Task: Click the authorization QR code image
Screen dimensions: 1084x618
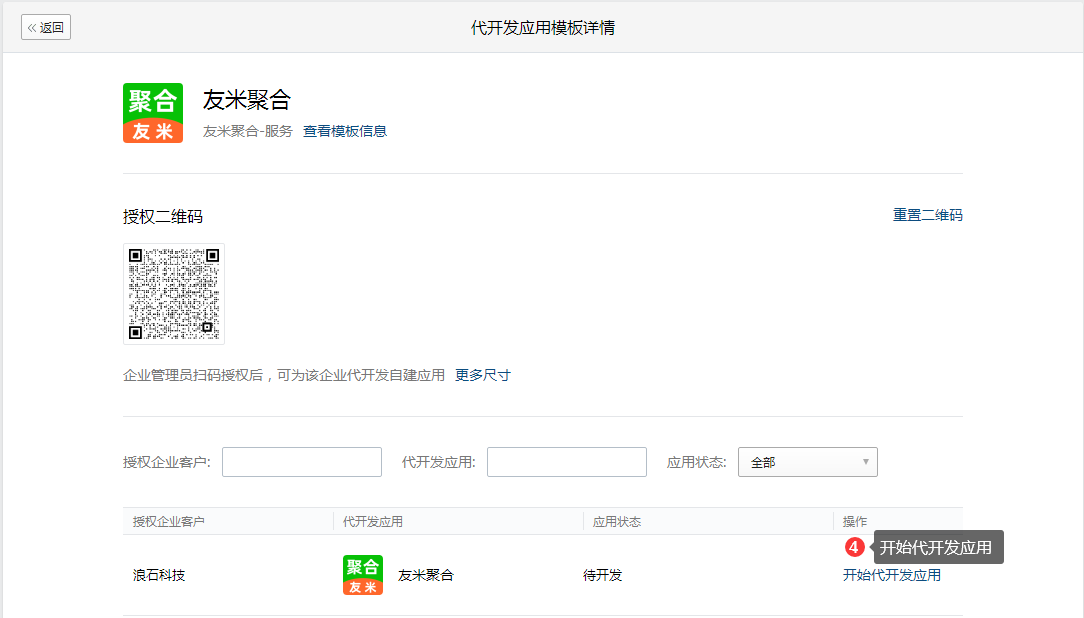Action: click(x=174, y=294)
